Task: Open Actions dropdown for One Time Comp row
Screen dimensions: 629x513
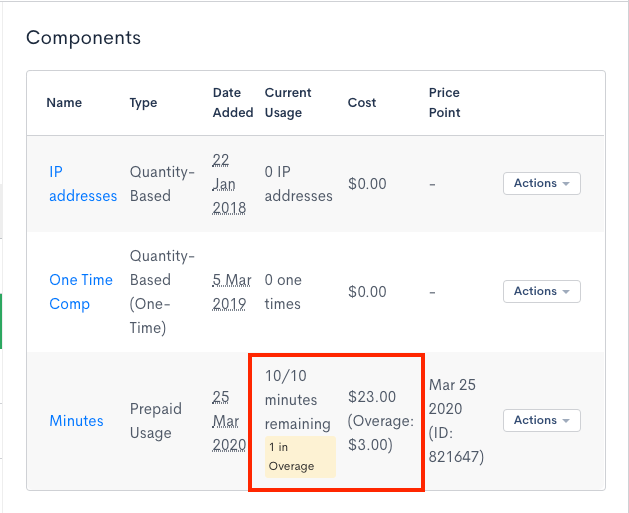Action: [x=542, y=291]
